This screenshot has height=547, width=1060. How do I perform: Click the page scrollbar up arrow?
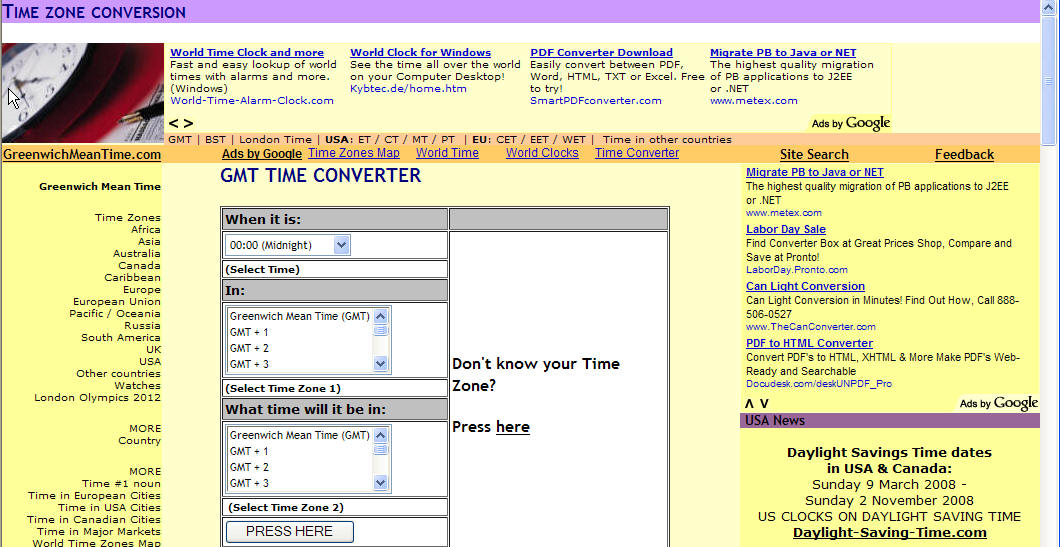click(1049, 9)
